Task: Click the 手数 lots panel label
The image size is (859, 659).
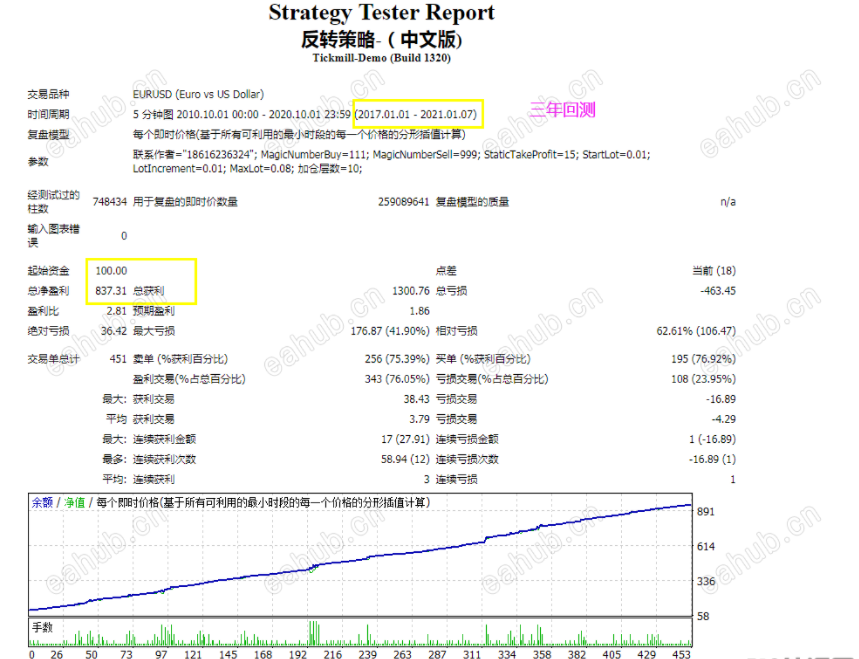Action: (42, 628)
